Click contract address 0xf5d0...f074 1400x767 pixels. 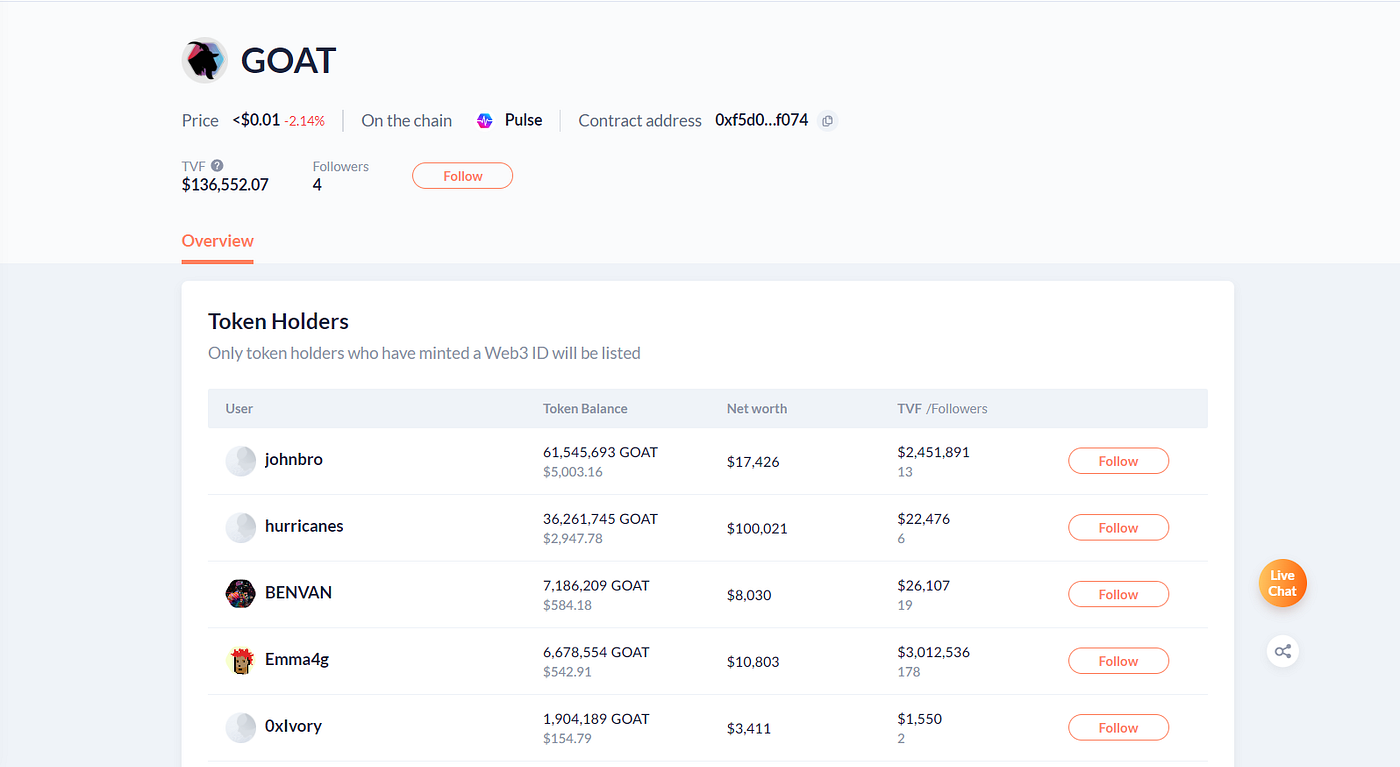click(761, 120)
